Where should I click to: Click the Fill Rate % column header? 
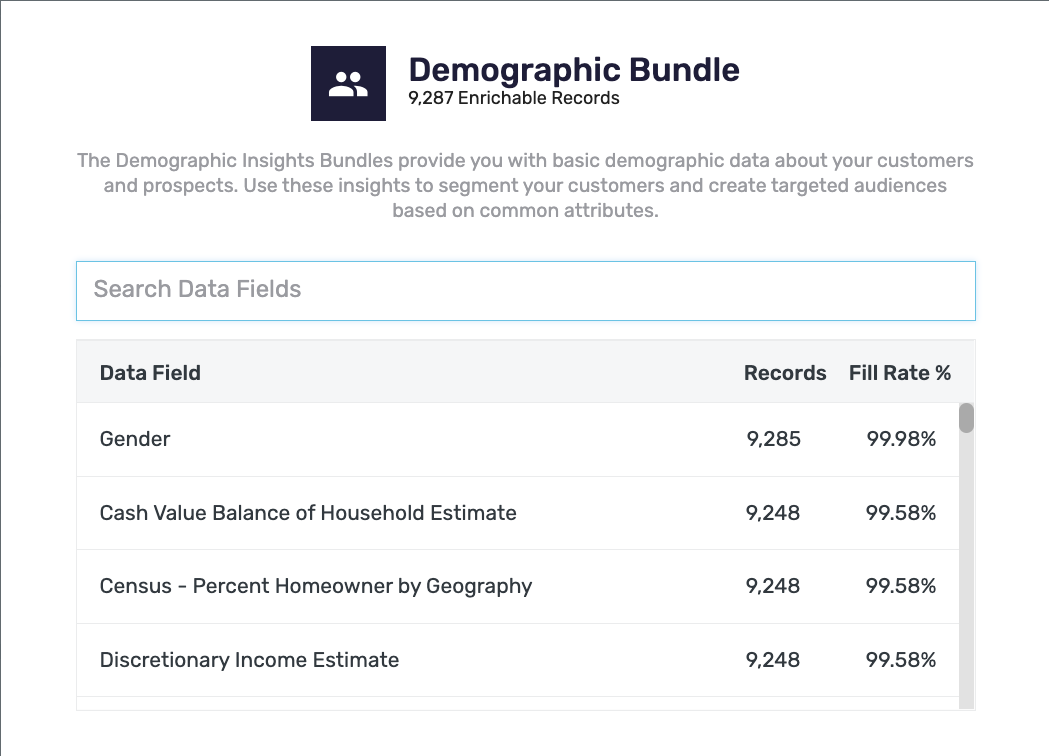tap(900, 373)
